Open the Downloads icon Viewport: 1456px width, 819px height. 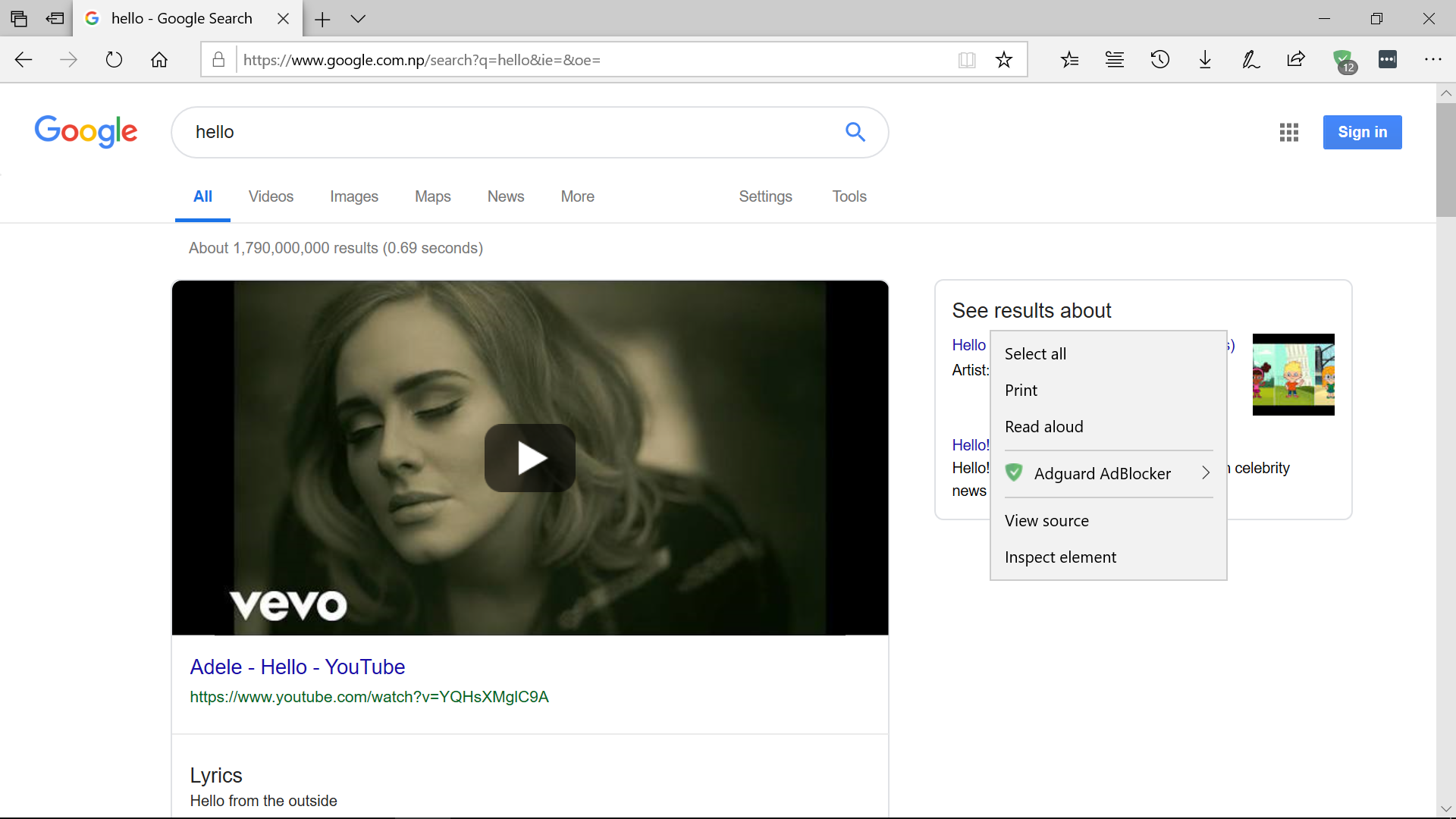(1205, 60)
